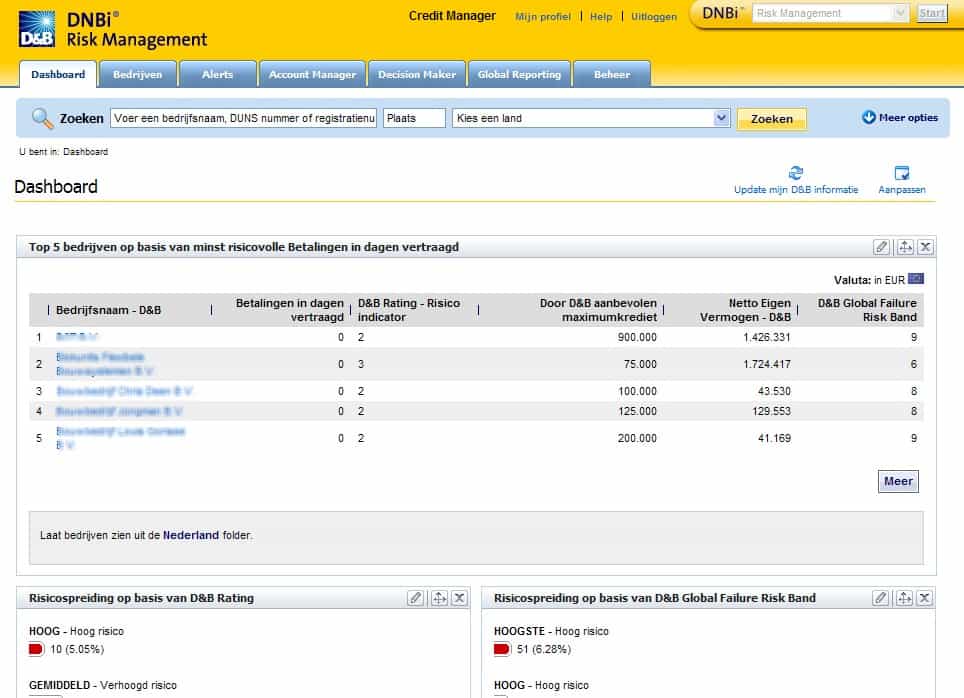Image resolution: width=964 pixels, height=698 pixels.
Task: Edit the Top 5 bedrijven panel
Action: pos(882,247)
